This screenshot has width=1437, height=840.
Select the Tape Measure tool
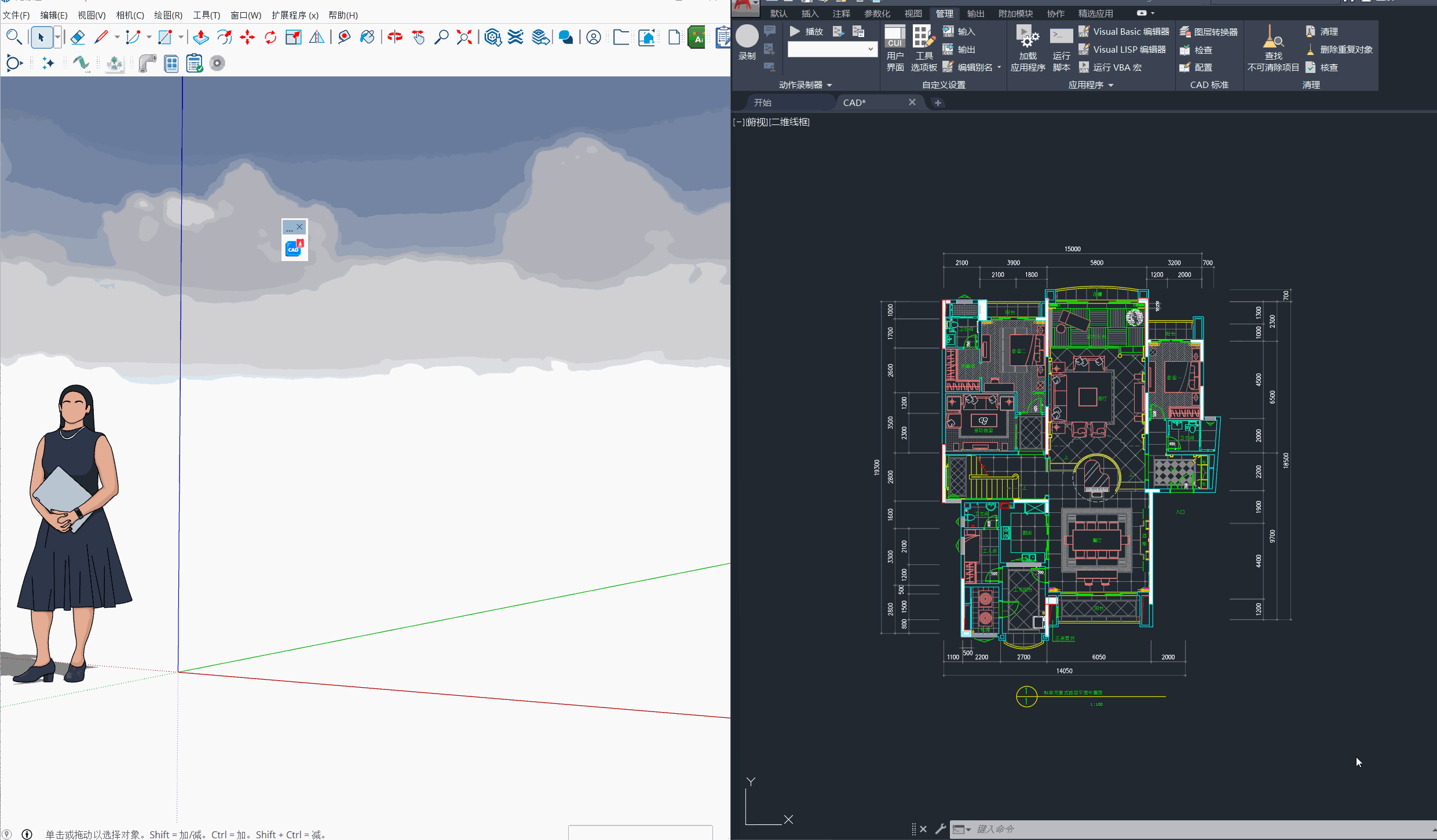coord(344,38)
